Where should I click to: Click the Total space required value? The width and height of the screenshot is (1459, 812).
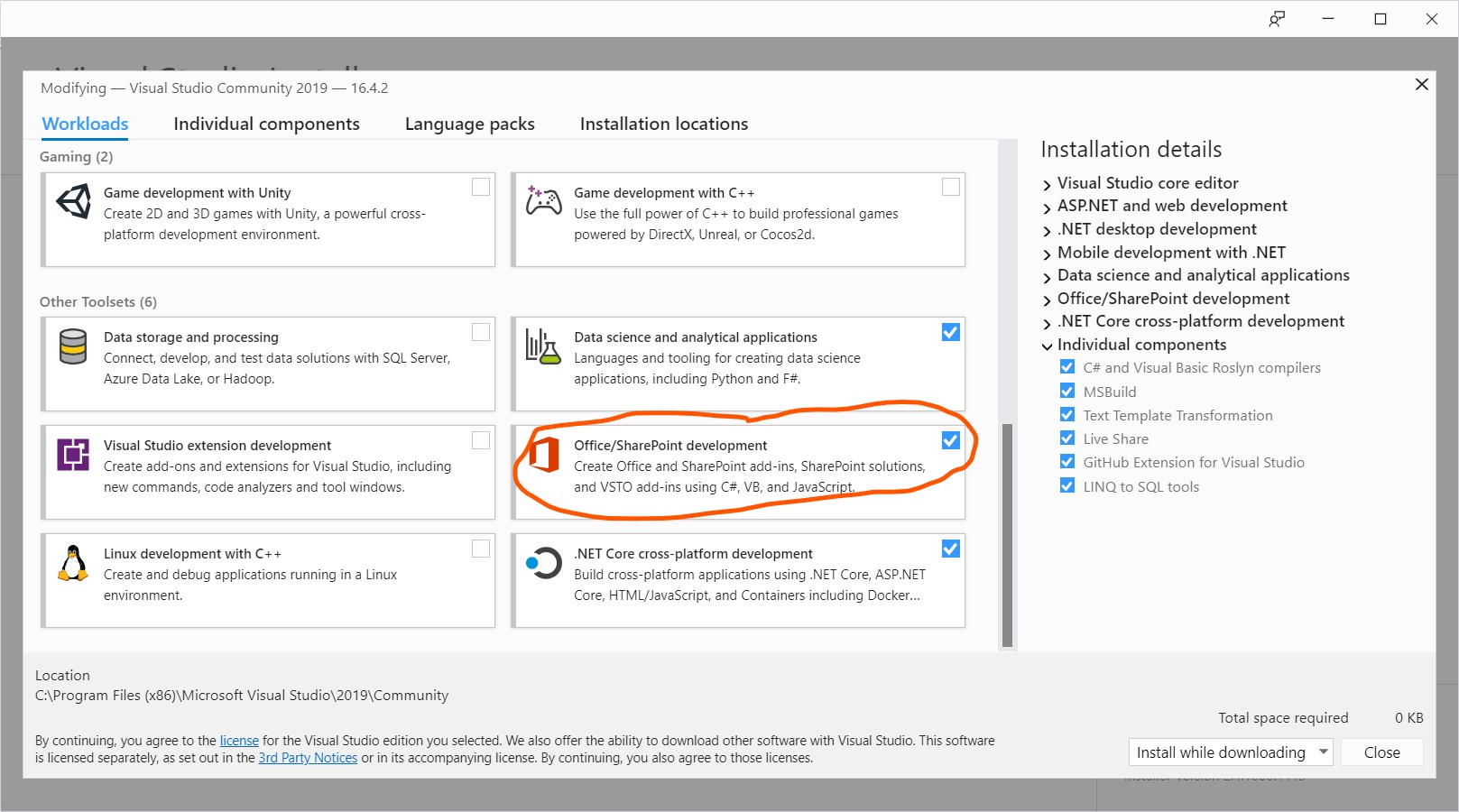[1408, 717]
